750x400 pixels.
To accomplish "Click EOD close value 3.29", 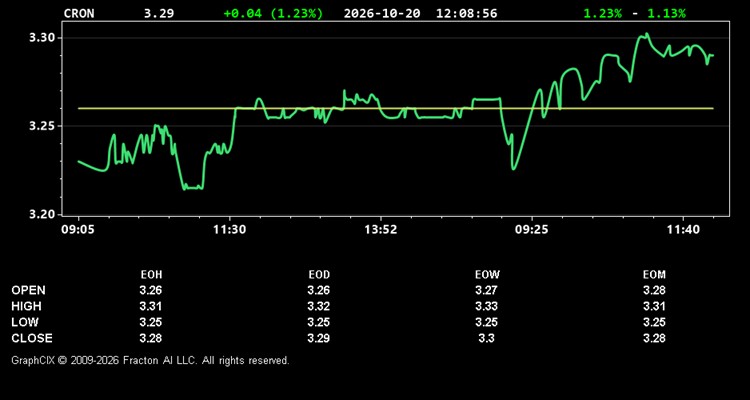I will 319,338.
